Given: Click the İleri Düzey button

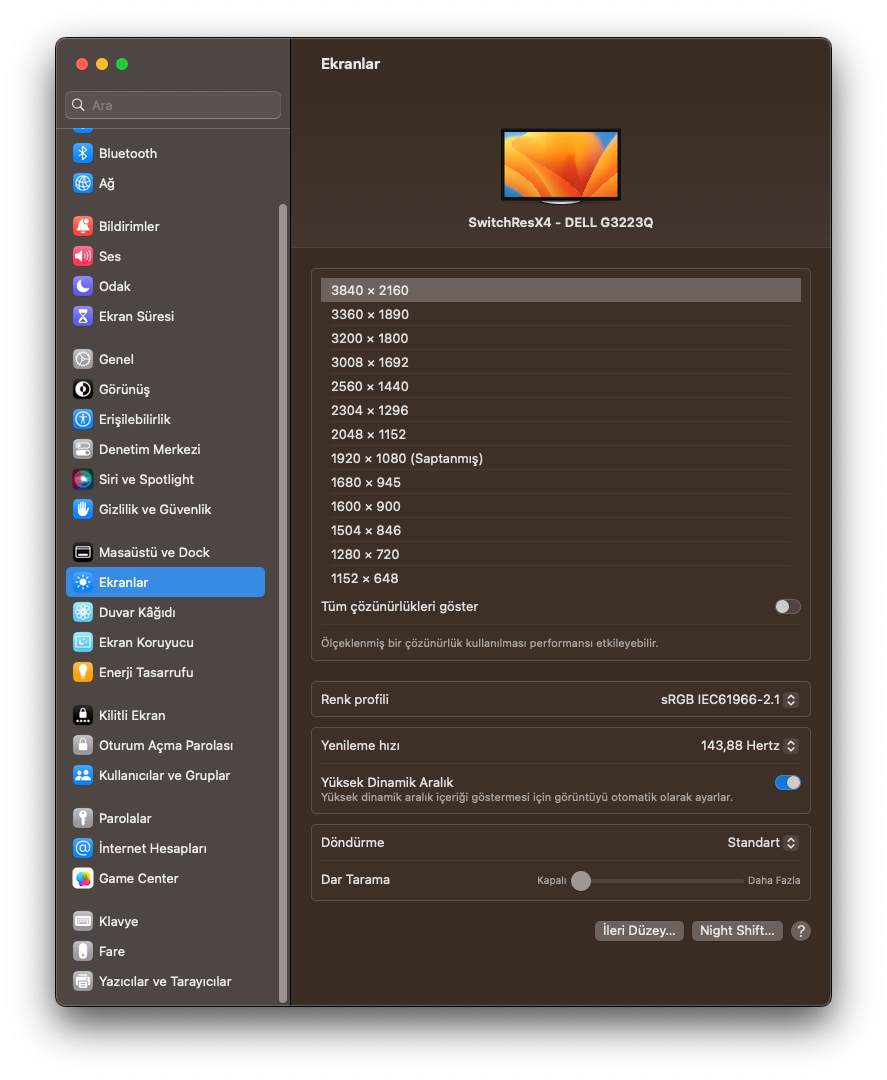Looking at the screenshot, I should (x=639, y=930).
